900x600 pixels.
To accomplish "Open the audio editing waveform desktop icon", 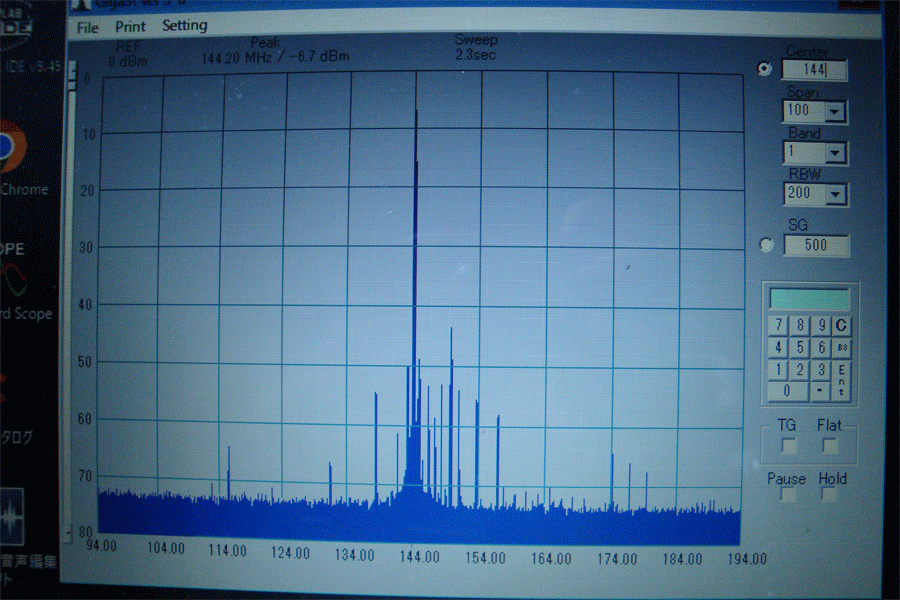I will [12, 517].
